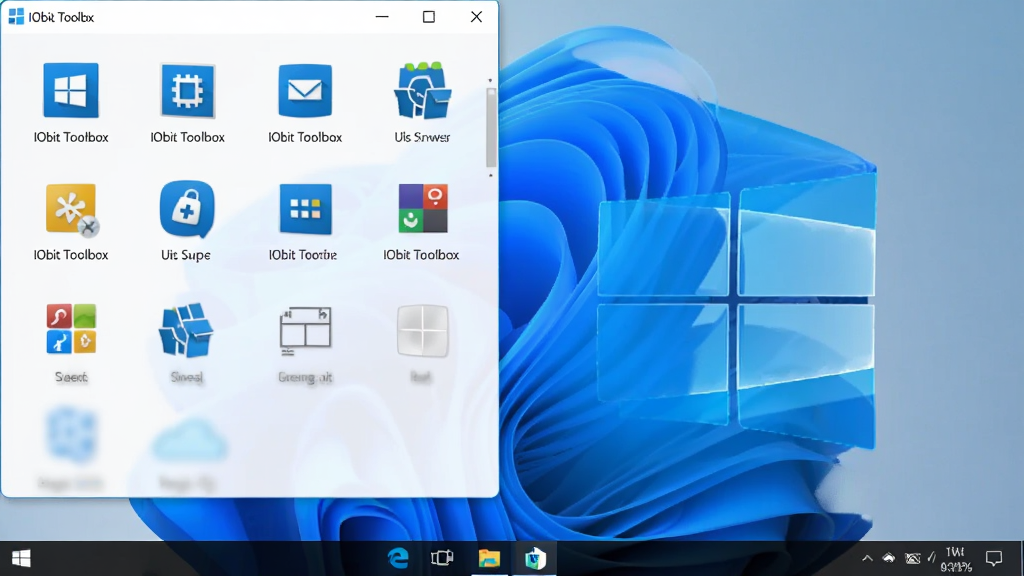Viewport: 1024px width, 576px height.
Task: Open the blue Windows-logo IObit Toolbox tile
Action: coord(71,90)
